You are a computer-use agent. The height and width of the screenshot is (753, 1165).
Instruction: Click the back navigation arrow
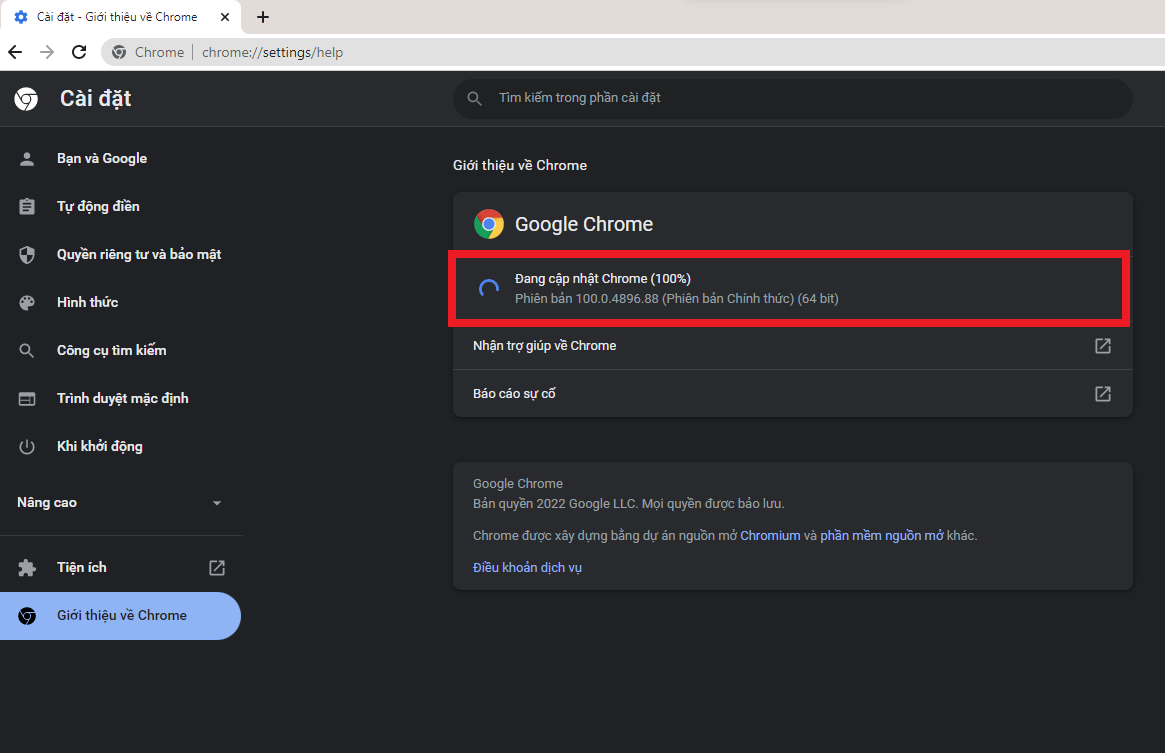click(14, 52)
